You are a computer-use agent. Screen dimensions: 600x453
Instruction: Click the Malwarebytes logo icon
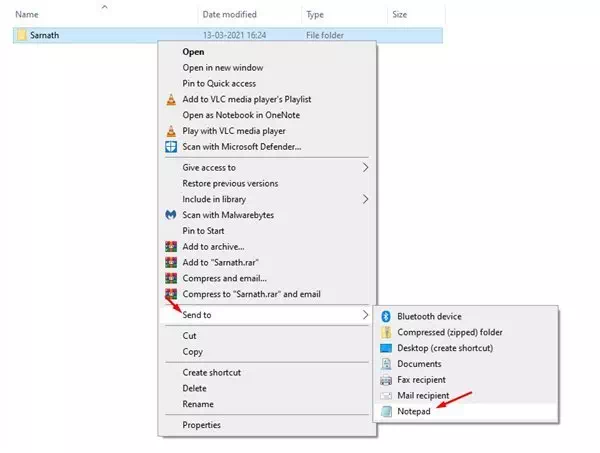[x=171, y=215]
